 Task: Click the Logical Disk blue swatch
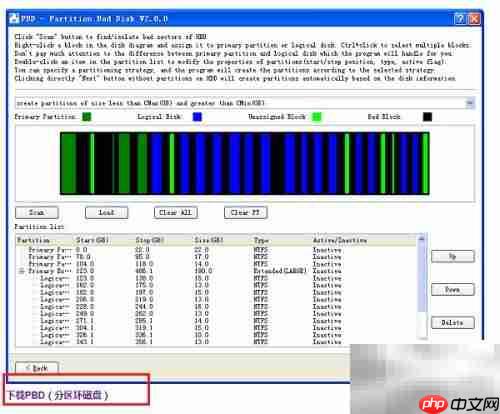tap(197, 117)
